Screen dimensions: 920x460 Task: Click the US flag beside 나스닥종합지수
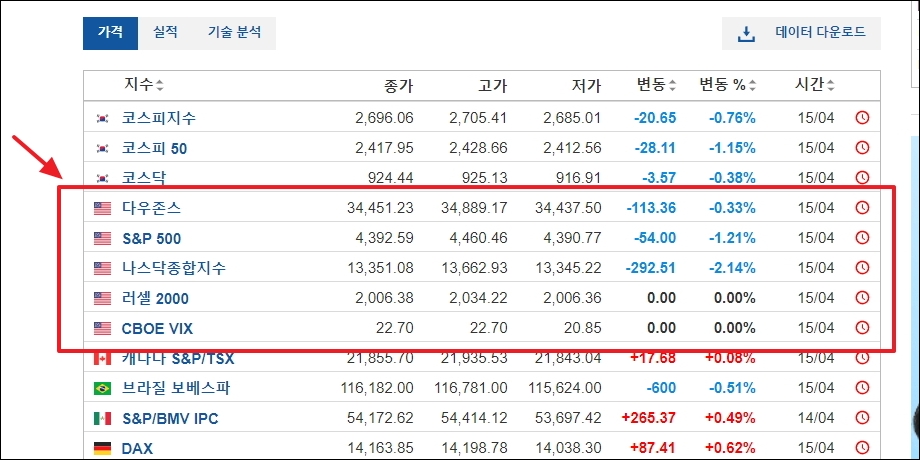[102, 269]
